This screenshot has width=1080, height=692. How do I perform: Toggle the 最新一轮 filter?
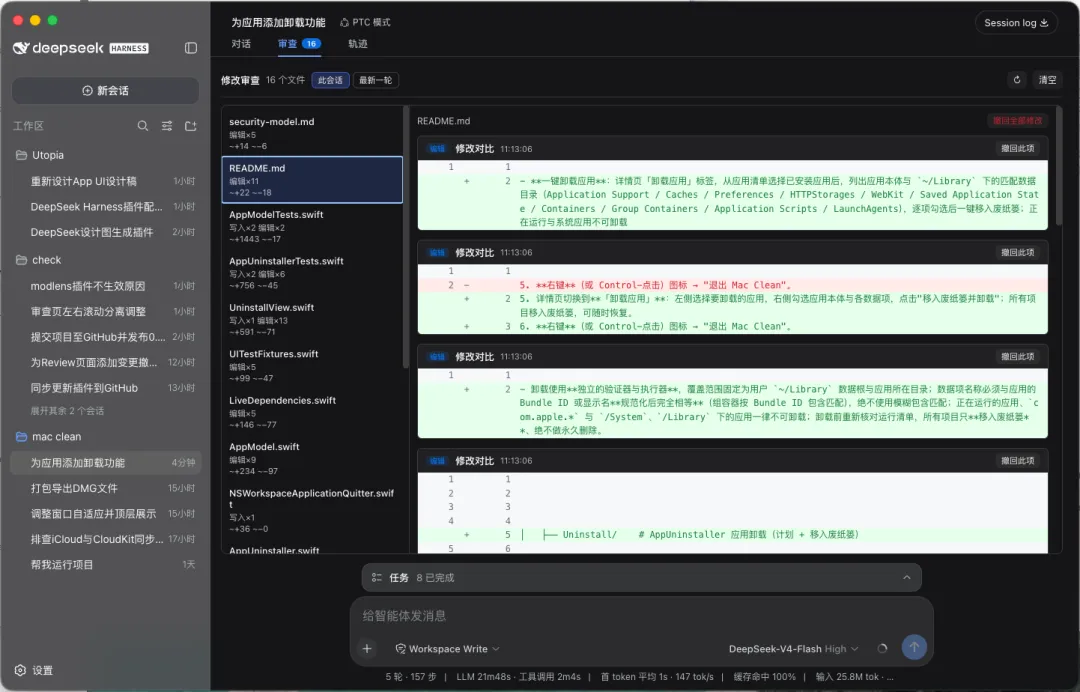375,80
